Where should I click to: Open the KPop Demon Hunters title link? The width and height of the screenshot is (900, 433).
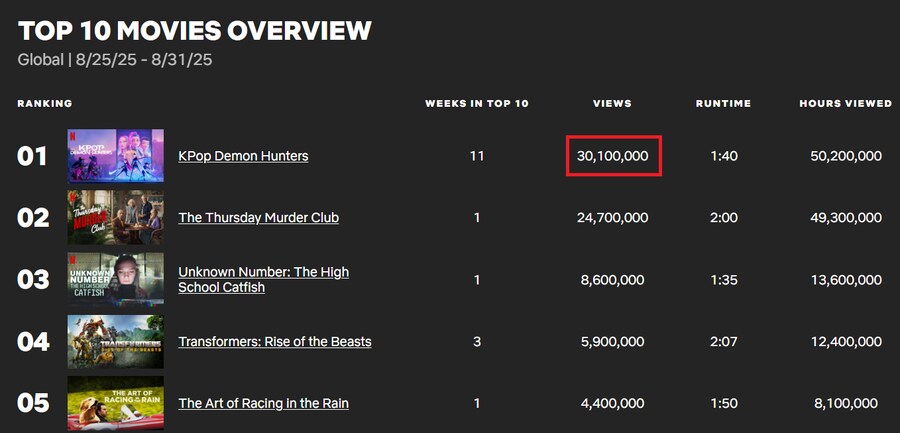[x=243, y=156]
